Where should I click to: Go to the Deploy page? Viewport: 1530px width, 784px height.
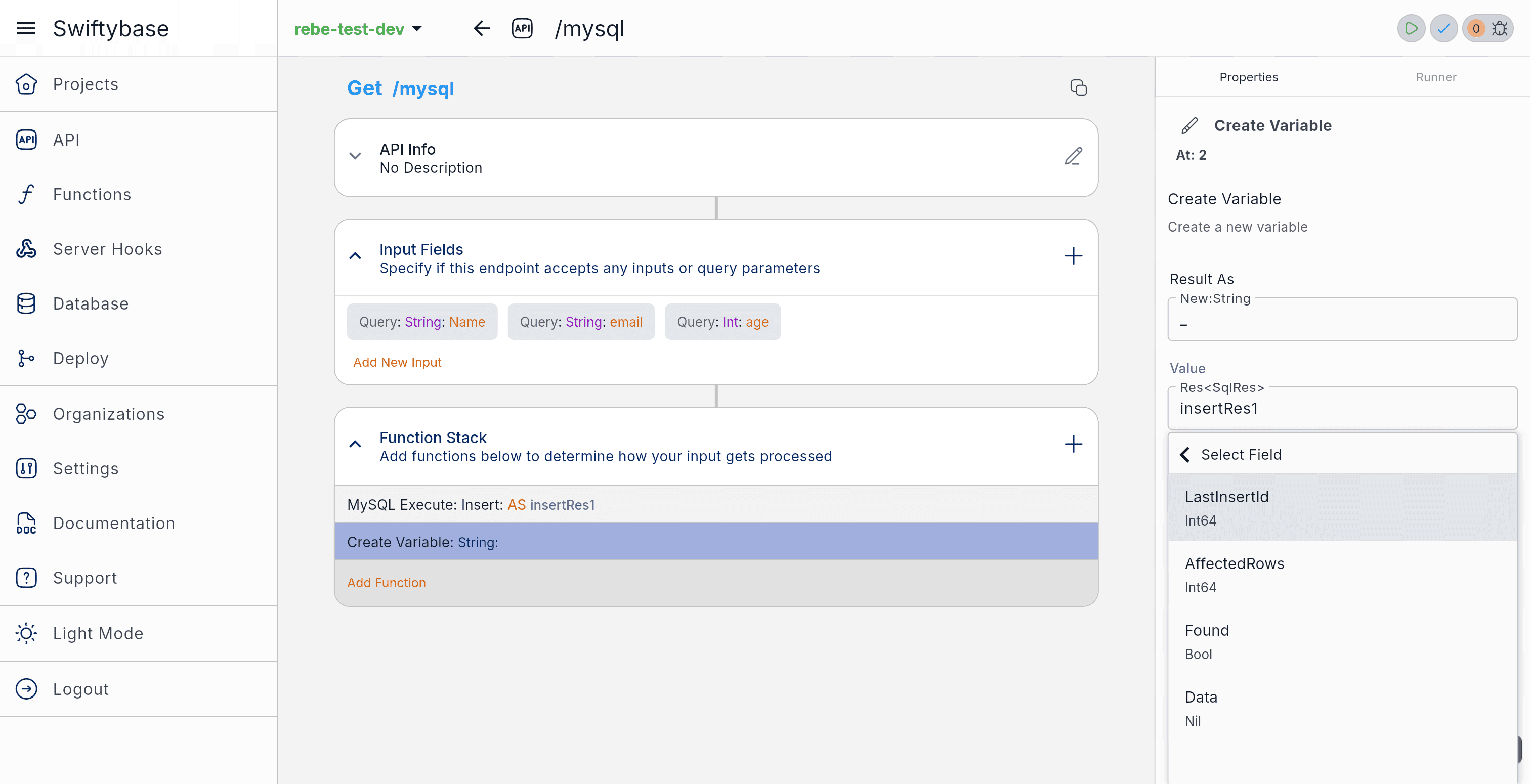[x=139, y=358]
